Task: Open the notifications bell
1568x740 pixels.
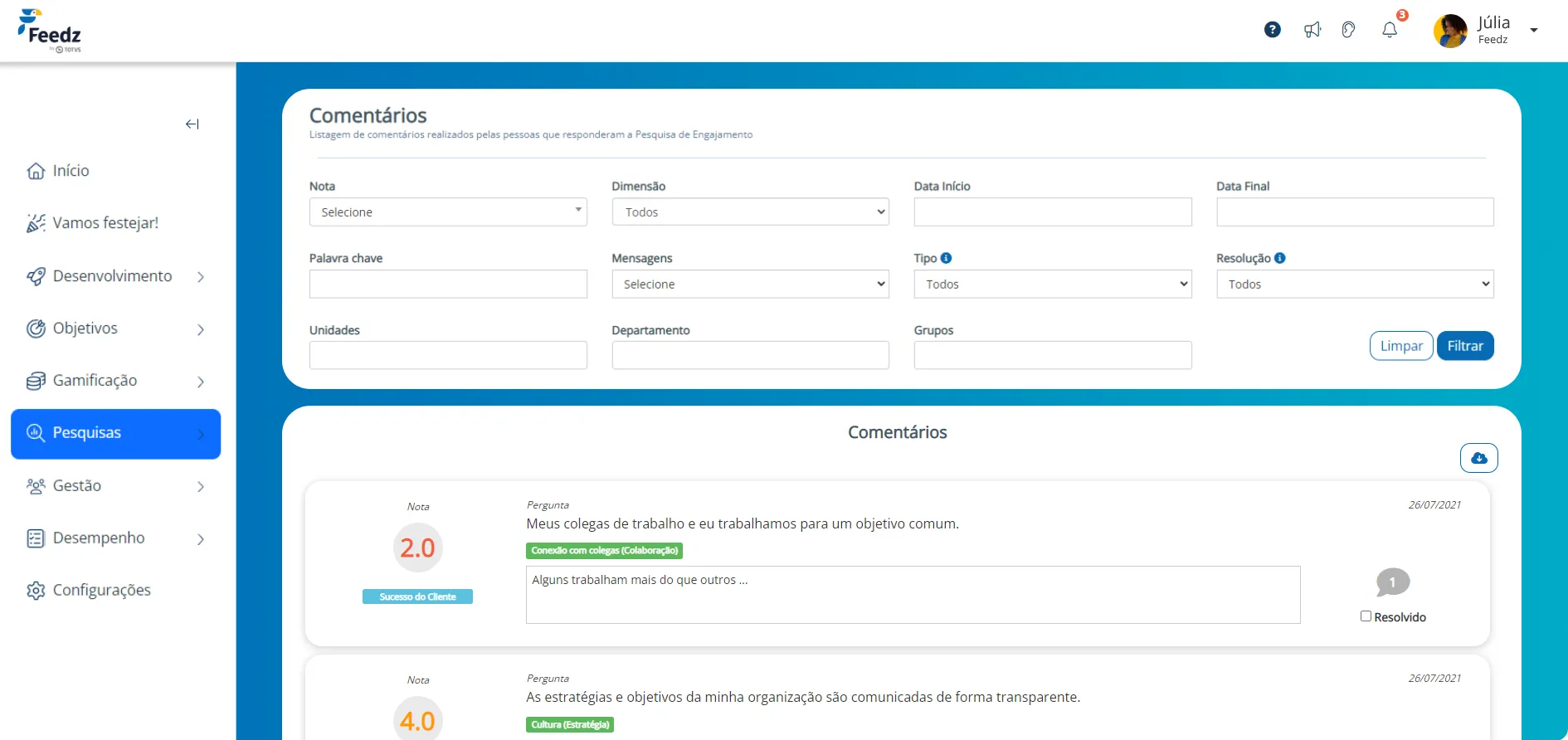Action: tap(1390, 30)
